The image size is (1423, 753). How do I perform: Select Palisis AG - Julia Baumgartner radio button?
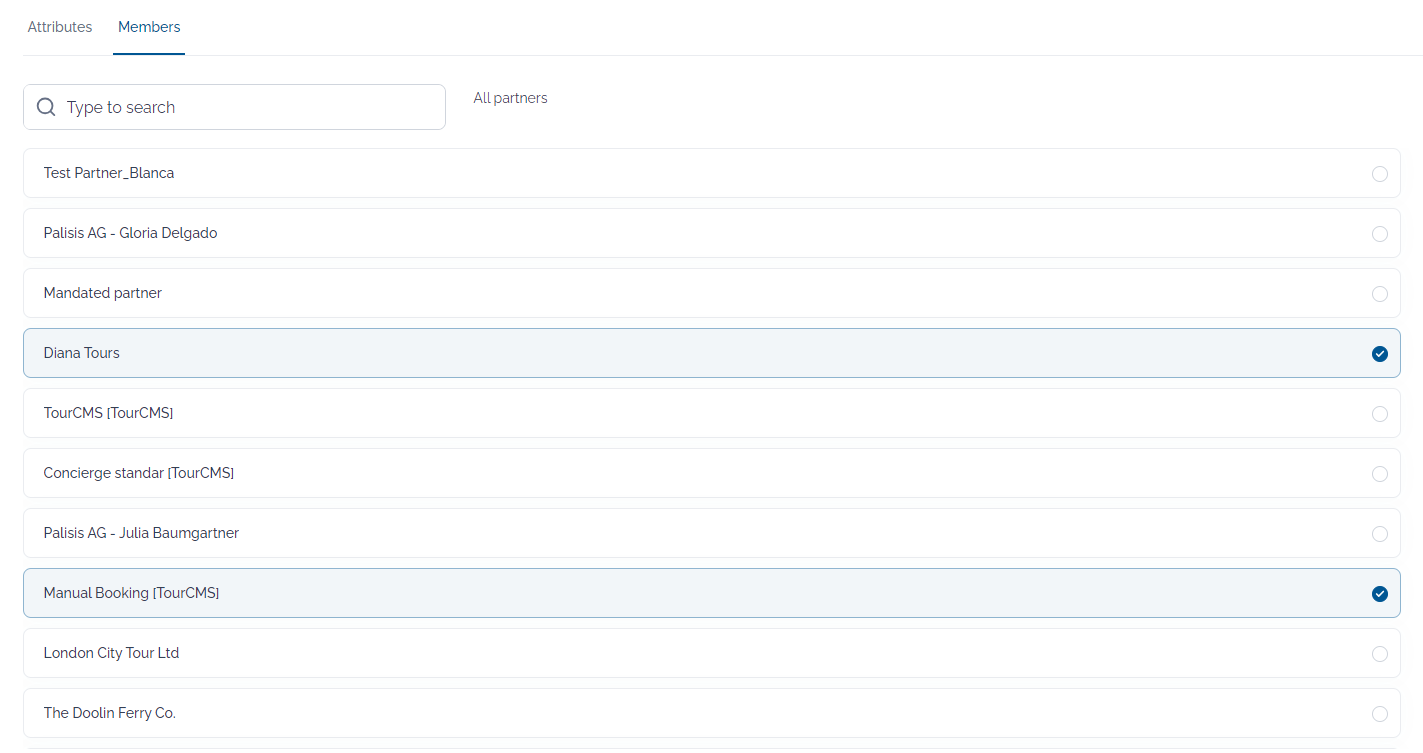pos(1380,534)
